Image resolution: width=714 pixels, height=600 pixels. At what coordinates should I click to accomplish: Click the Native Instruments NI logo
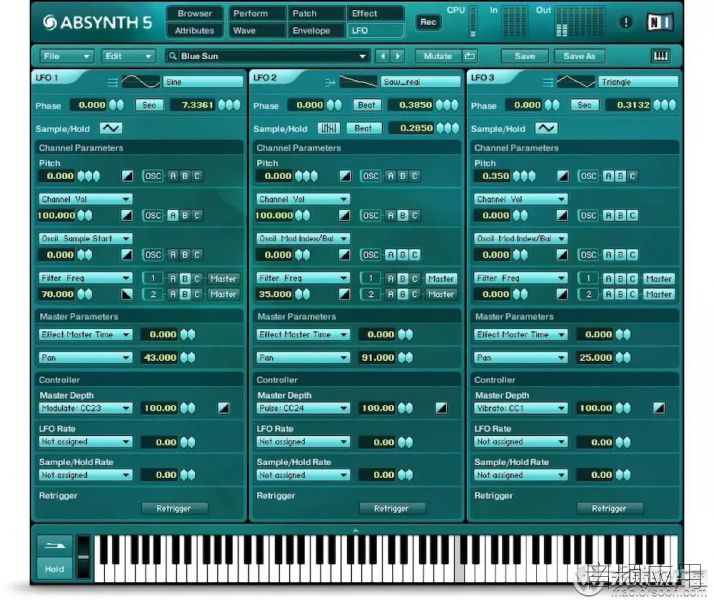(660, 22)
